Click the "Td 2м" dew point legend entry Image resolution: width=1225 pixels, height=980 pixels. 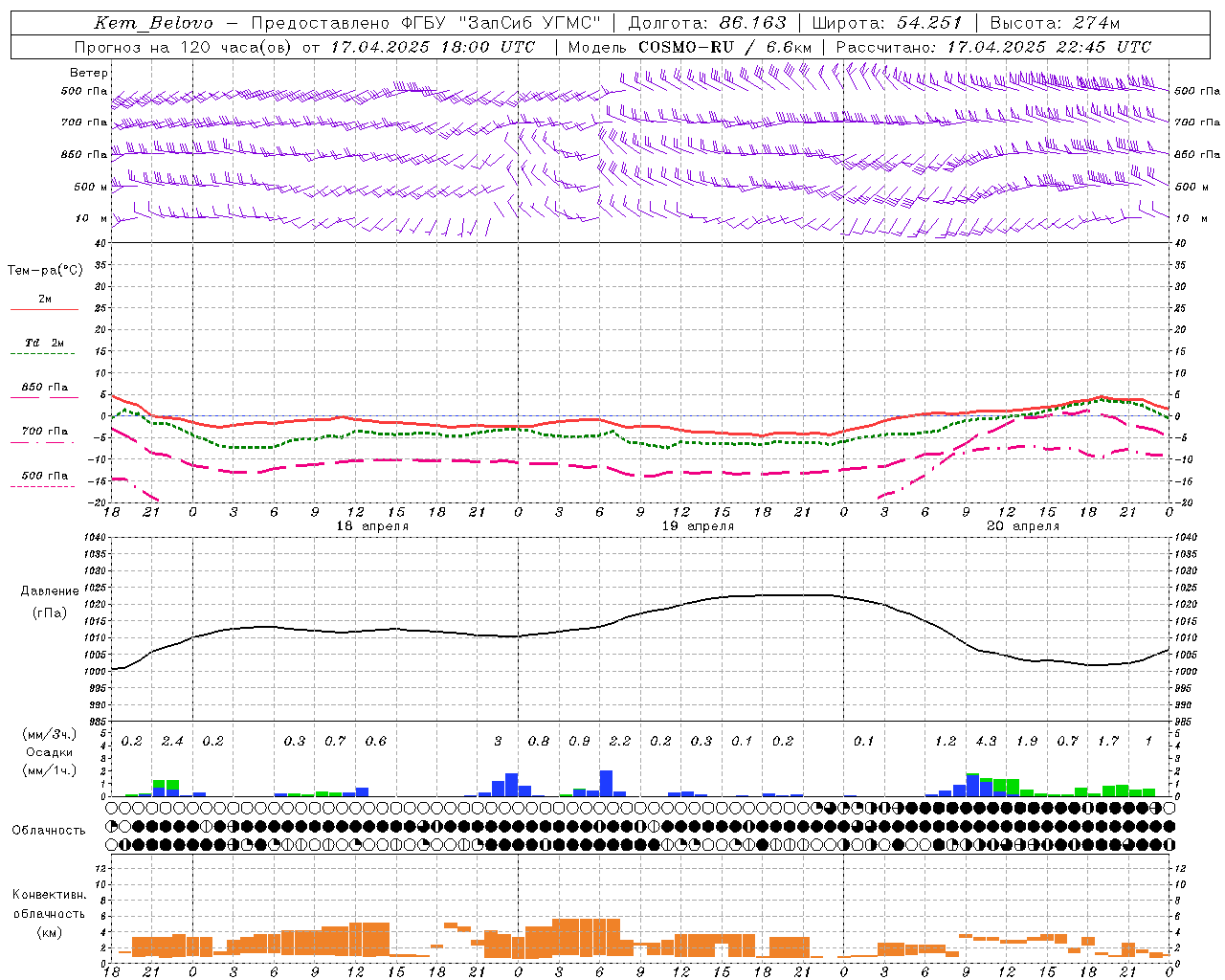[45, 343]
